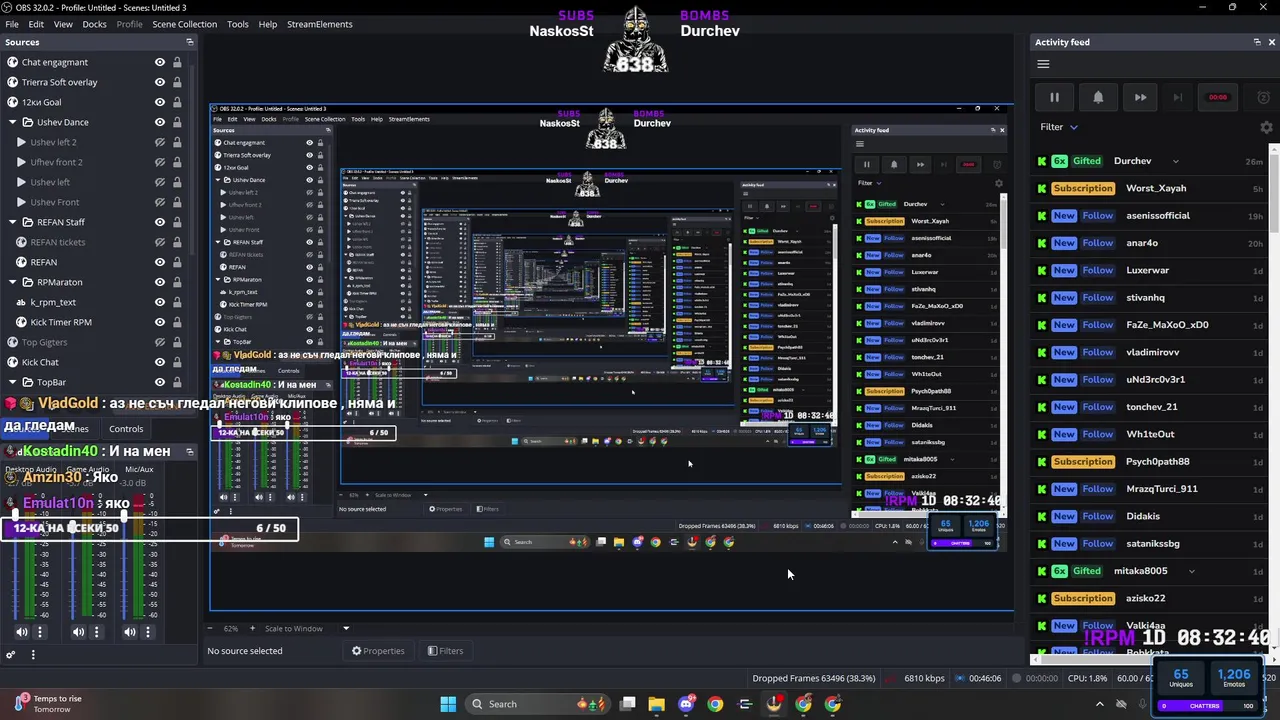Open Activity feed settings gear
This screenshot has height=720, width=1280.
pos(1266,128)
